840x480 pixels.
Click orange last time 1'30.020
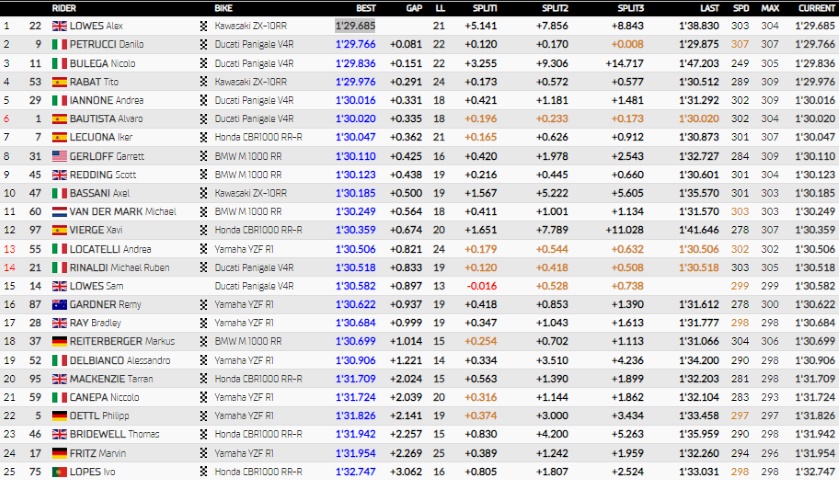699,119
